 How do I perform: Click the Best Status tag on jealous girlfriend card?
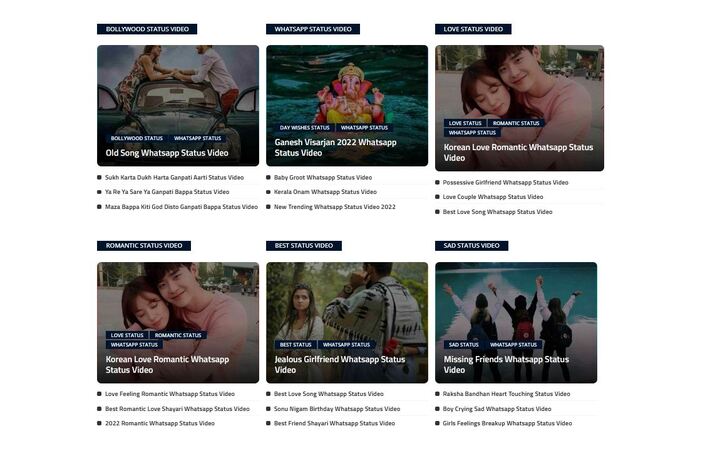click(295, 344)
